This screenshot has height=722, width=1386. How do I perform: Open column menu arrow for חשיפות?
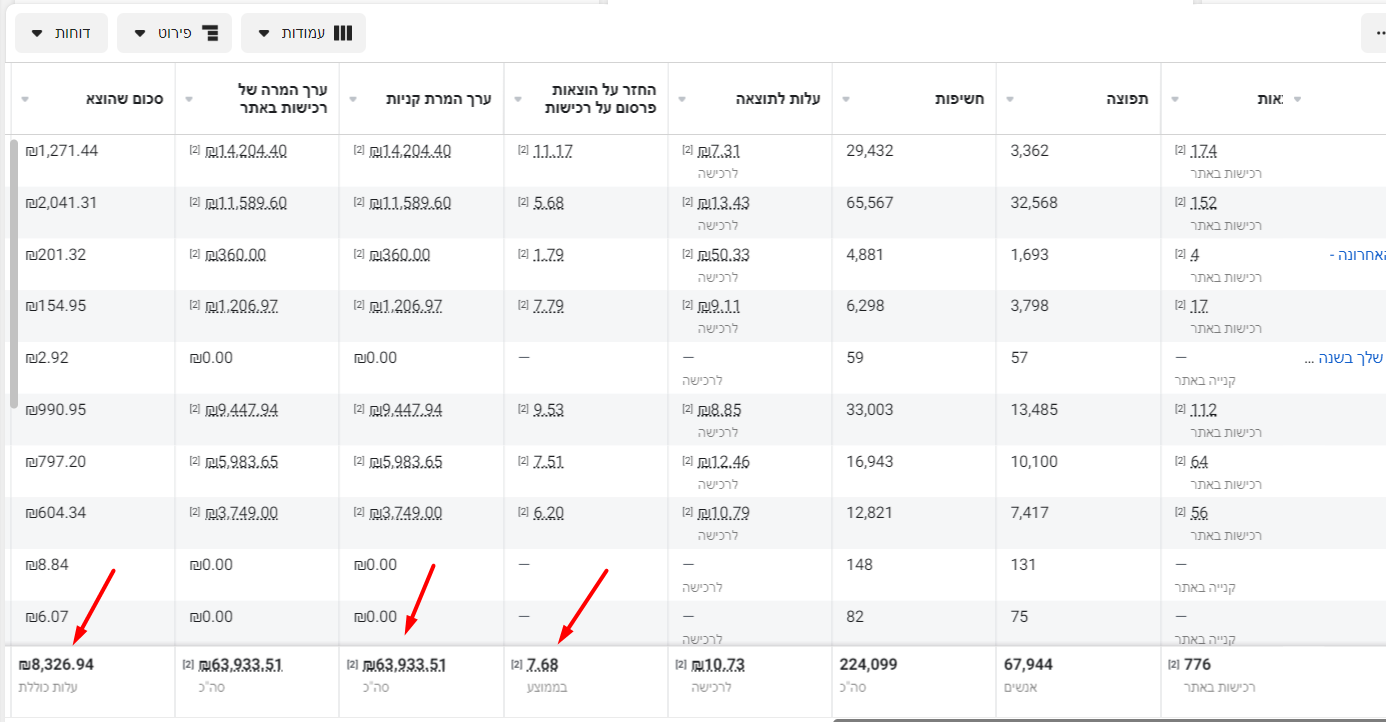(x=846, y=99)
